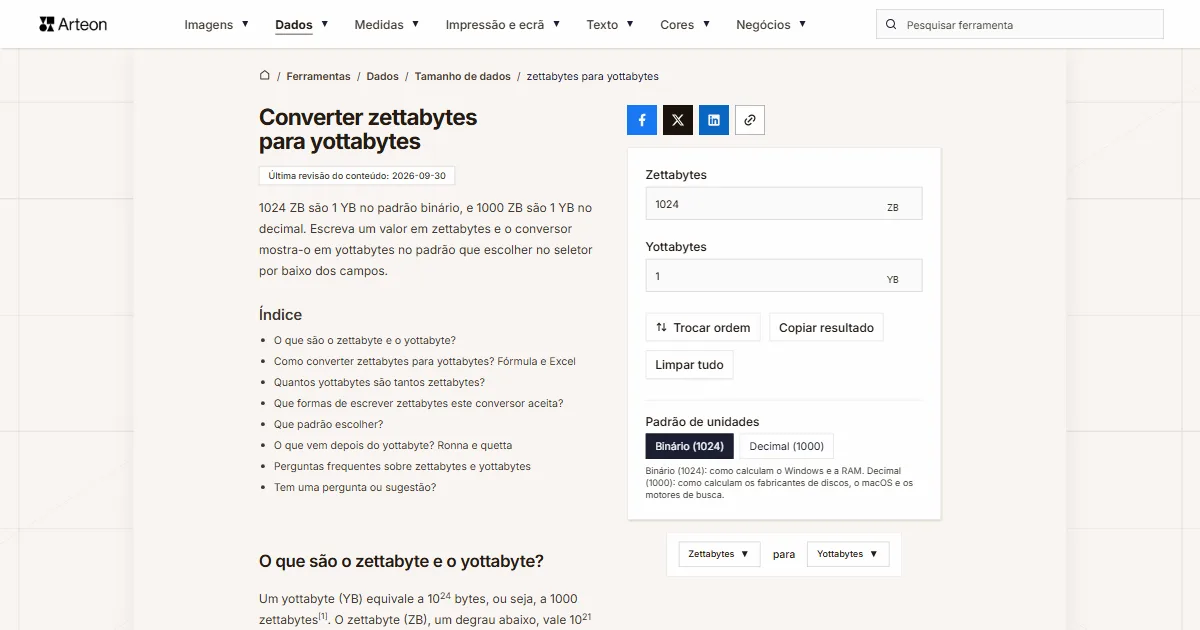
Task: Click the Limpar tudo button
Action: [689, 365]
